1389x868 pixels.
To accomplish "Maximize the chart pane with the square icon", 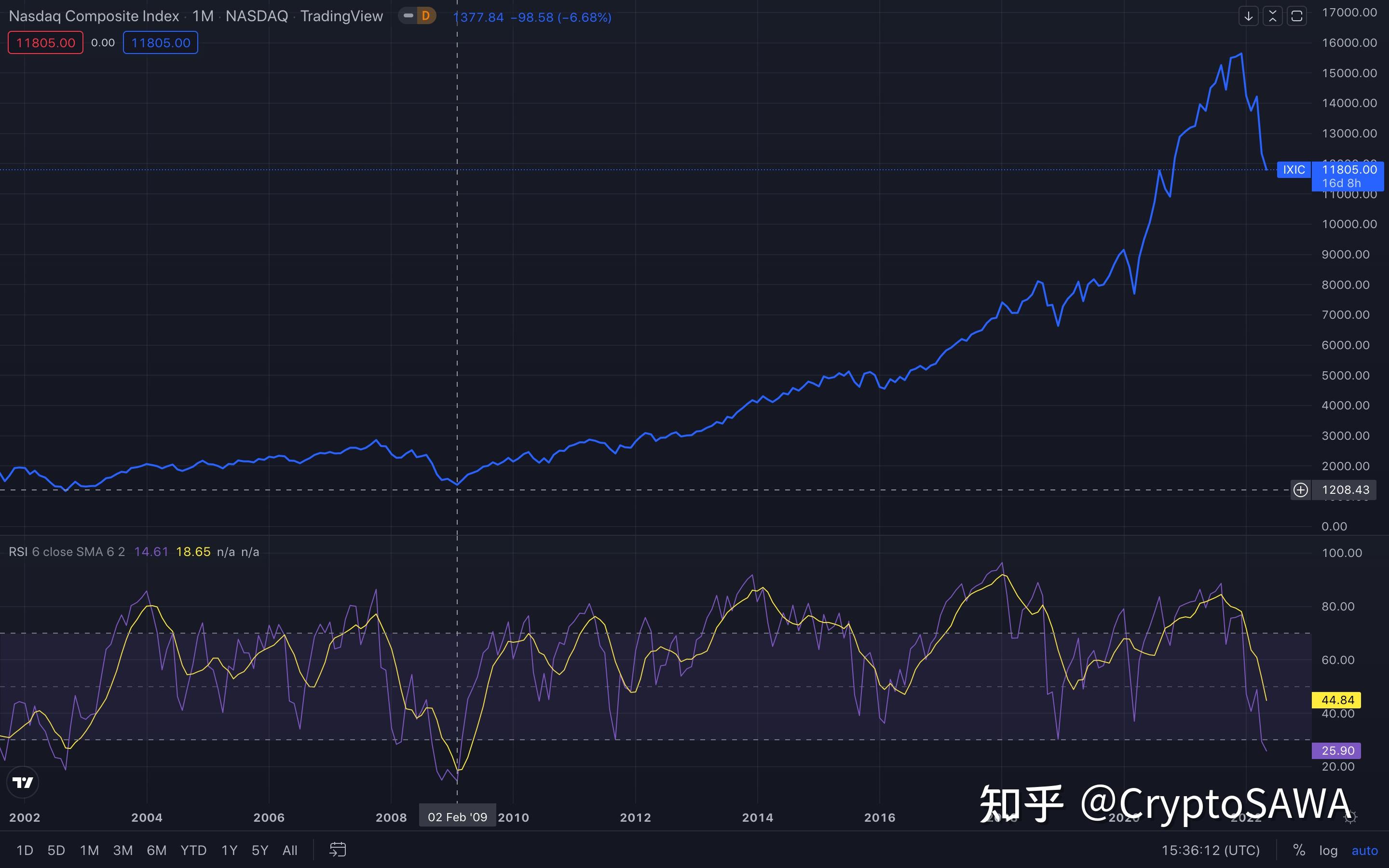I will coord(1296,16).
